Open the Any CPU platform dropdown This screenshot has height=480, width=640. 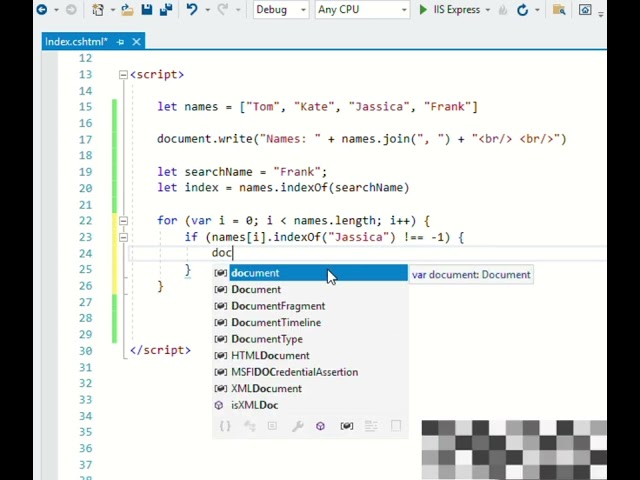362,9
